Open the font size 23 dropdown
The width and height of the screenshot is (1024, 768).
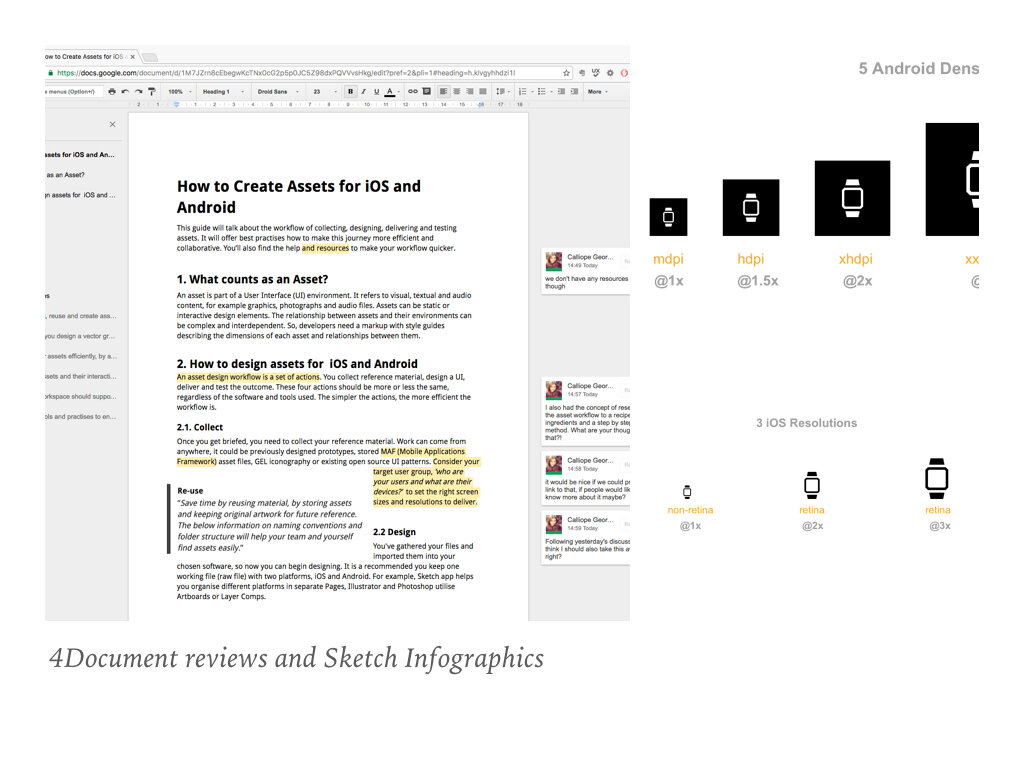pos(325,91)
